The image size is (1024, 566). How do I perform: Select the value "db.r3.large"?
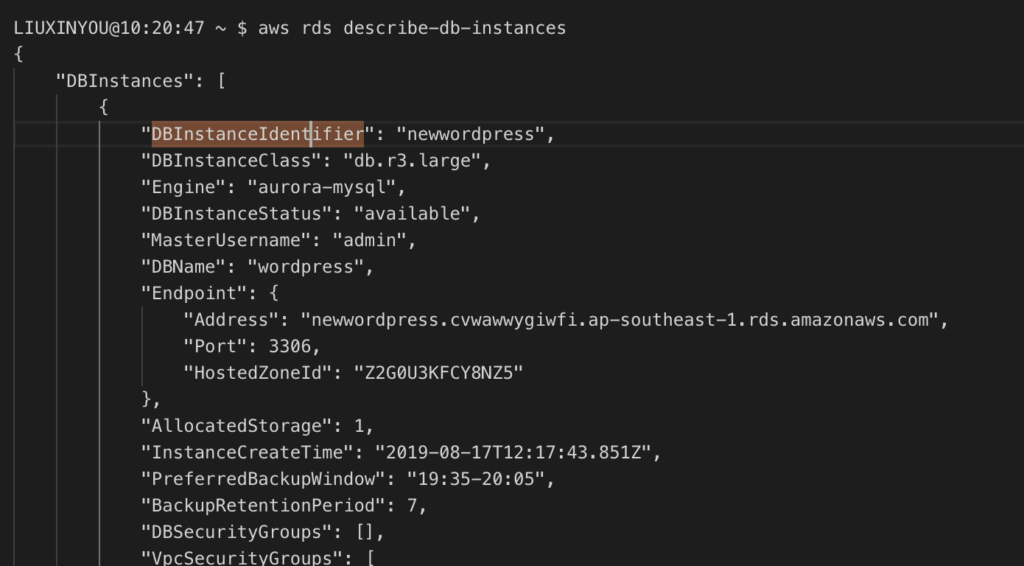[412, 161]
